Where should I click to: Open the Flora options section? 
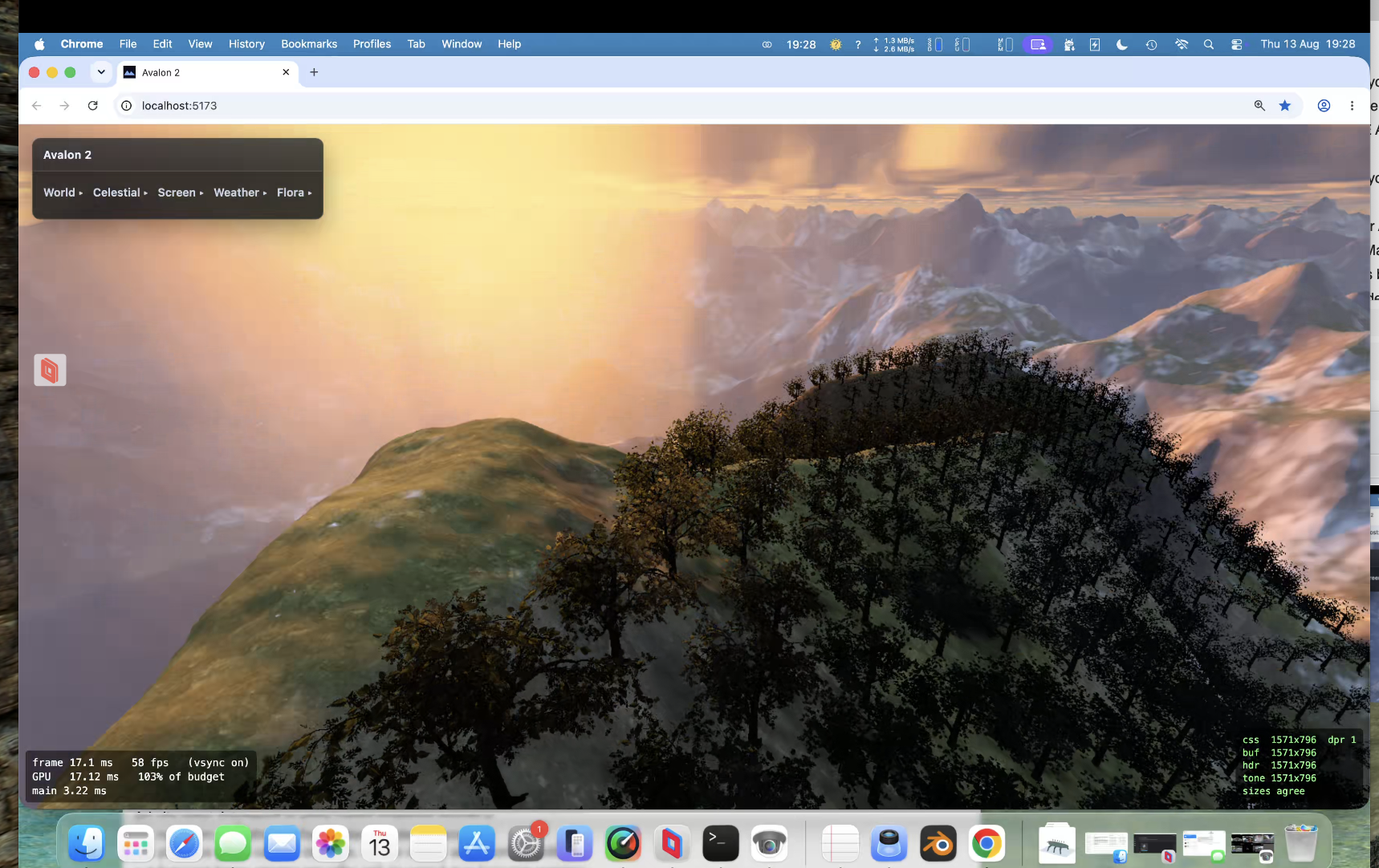coord(294,193)
